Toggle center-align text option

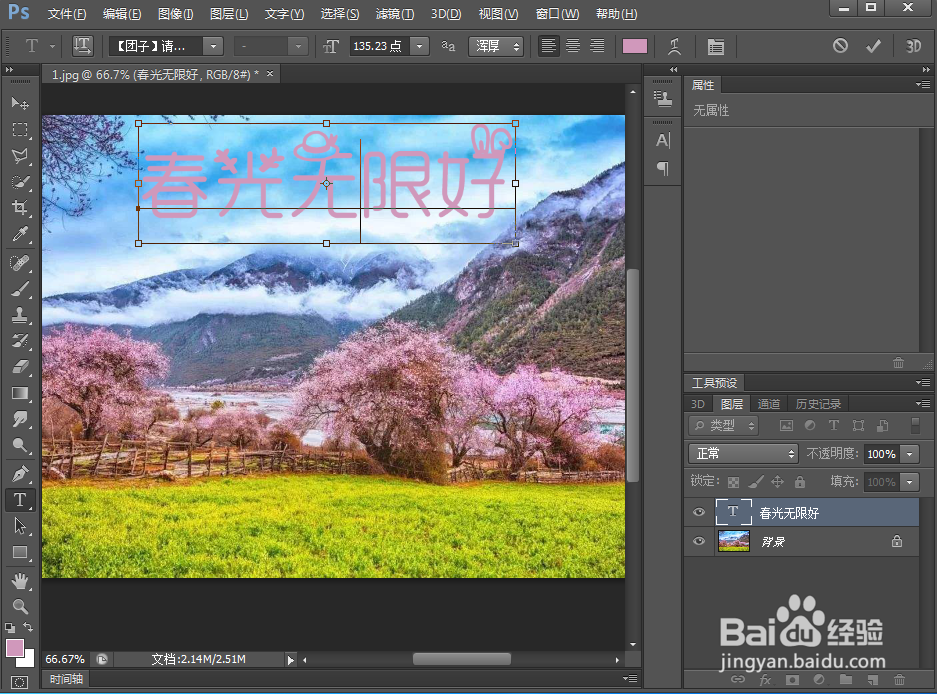(572, 46)
